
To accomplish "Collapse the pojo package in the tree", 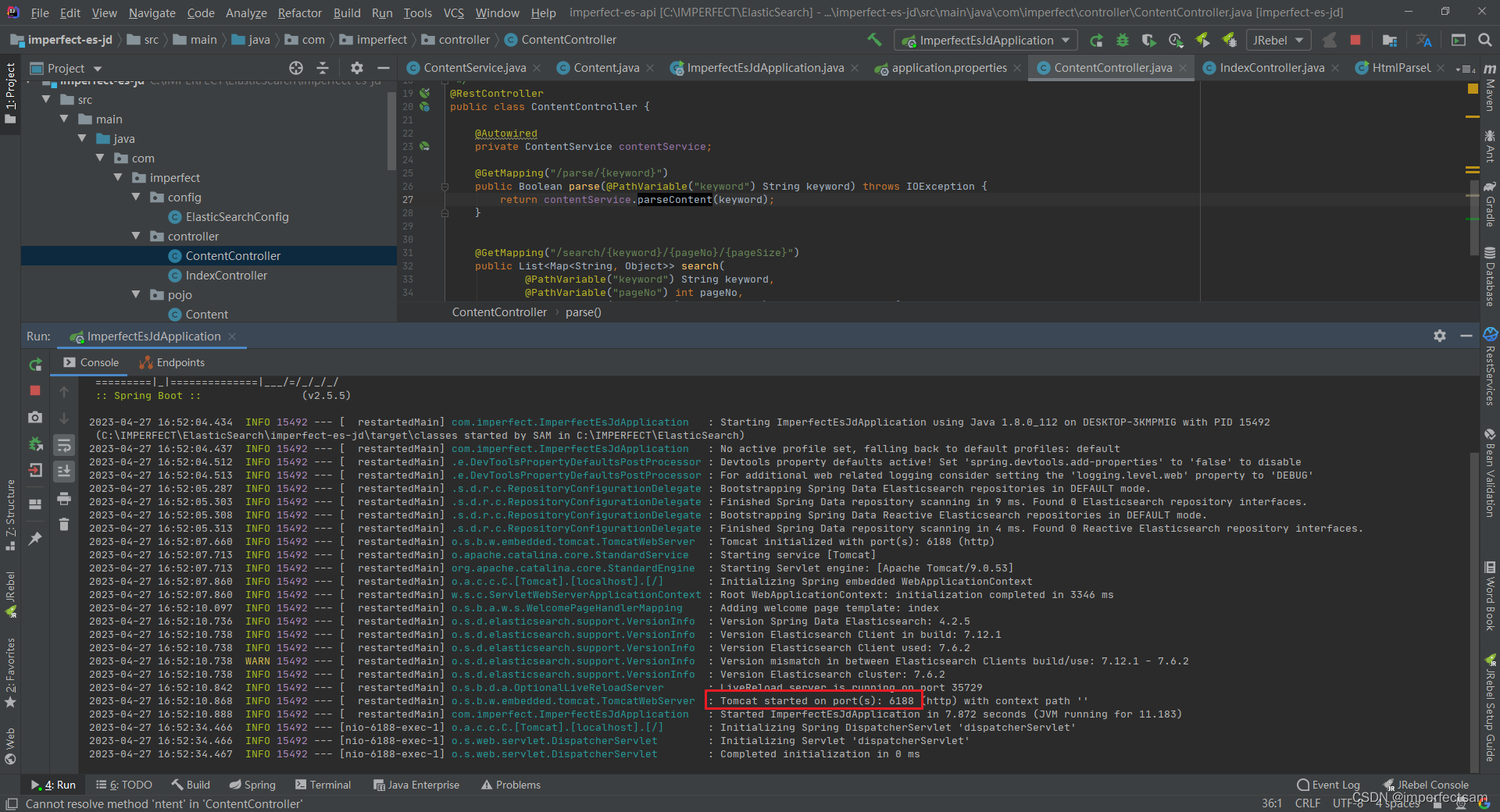I will (136, 294).
